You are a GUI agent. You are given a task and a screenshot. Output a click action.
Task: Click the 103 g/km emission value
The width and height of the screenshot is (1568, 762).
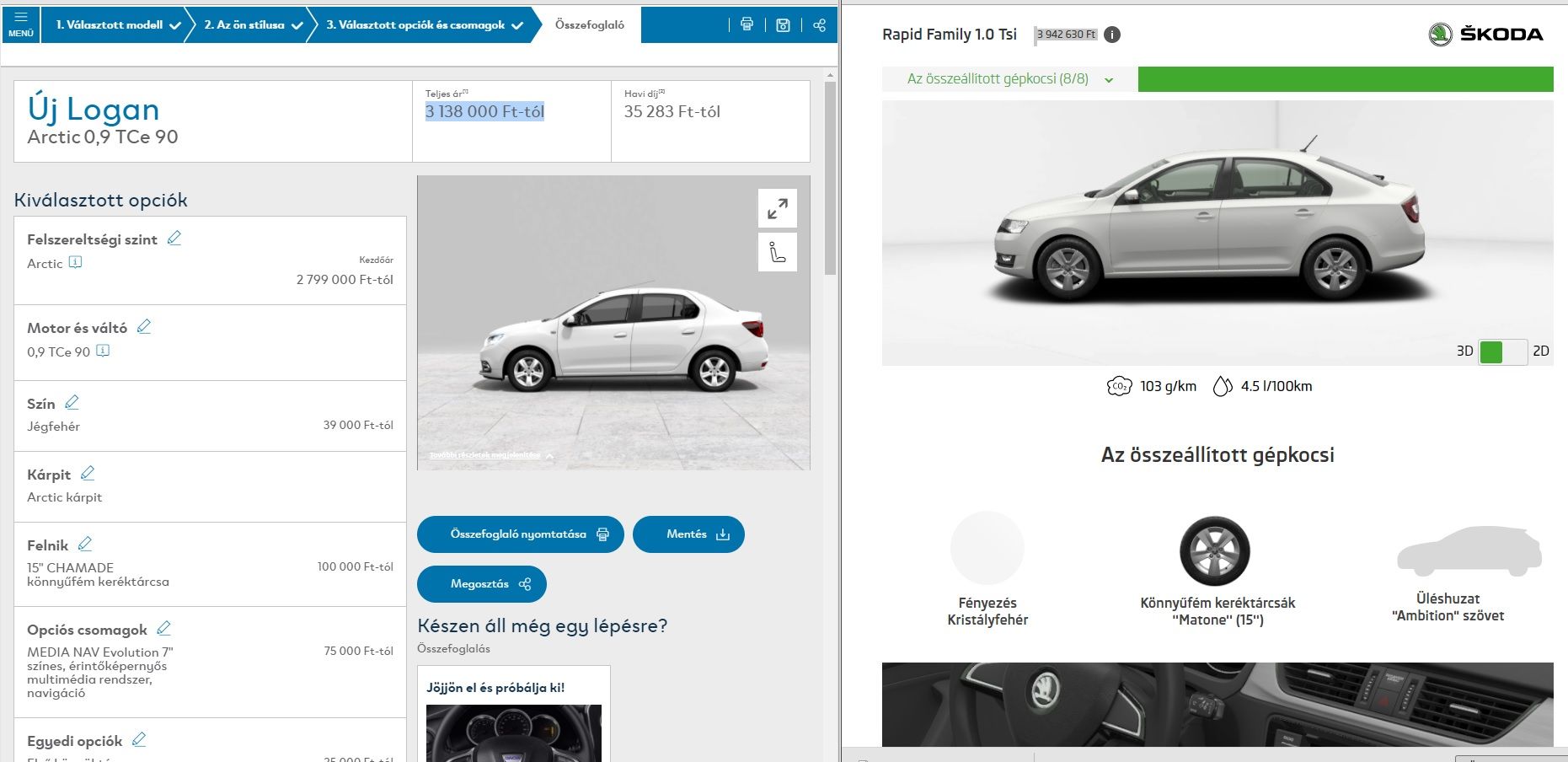point(1168,386)
